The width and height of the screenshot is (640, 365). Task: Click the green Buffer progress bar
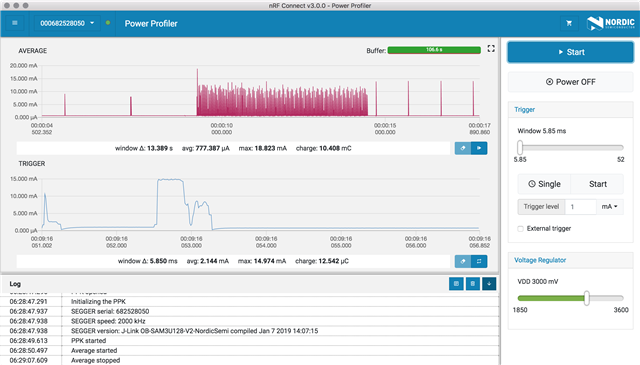(x=434, y=50)
